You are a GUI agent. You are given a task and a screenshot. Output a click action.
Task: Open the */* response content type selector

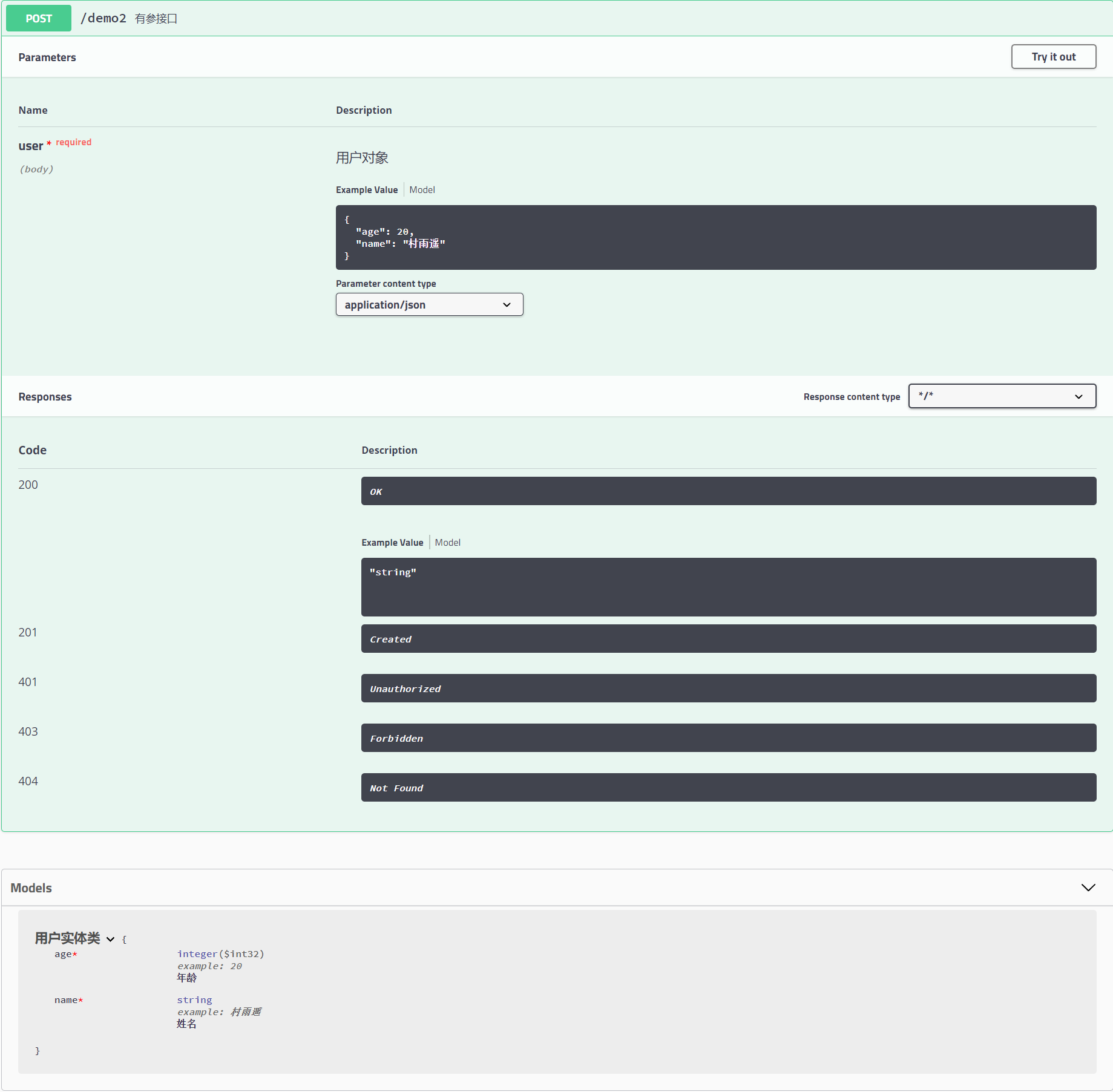tap(1002, 396)
